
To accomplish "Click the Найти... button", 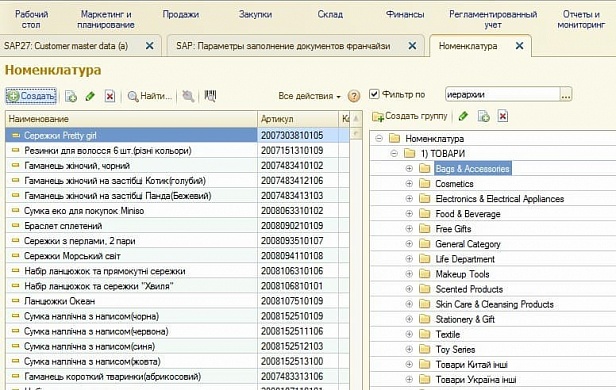I will click(x=150, y=96).
